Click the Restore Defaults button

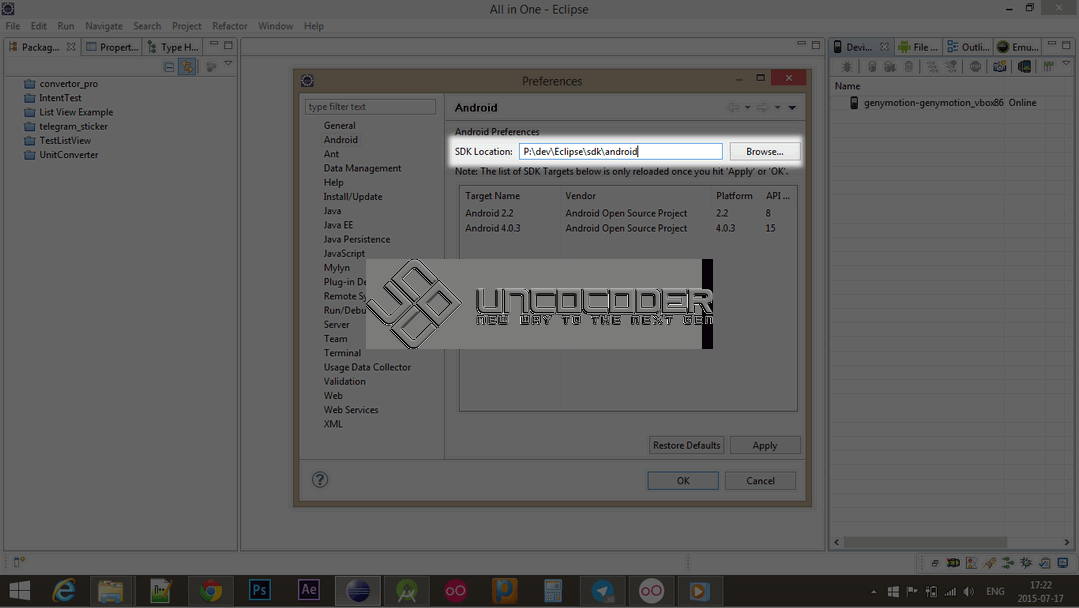[687, 445]
